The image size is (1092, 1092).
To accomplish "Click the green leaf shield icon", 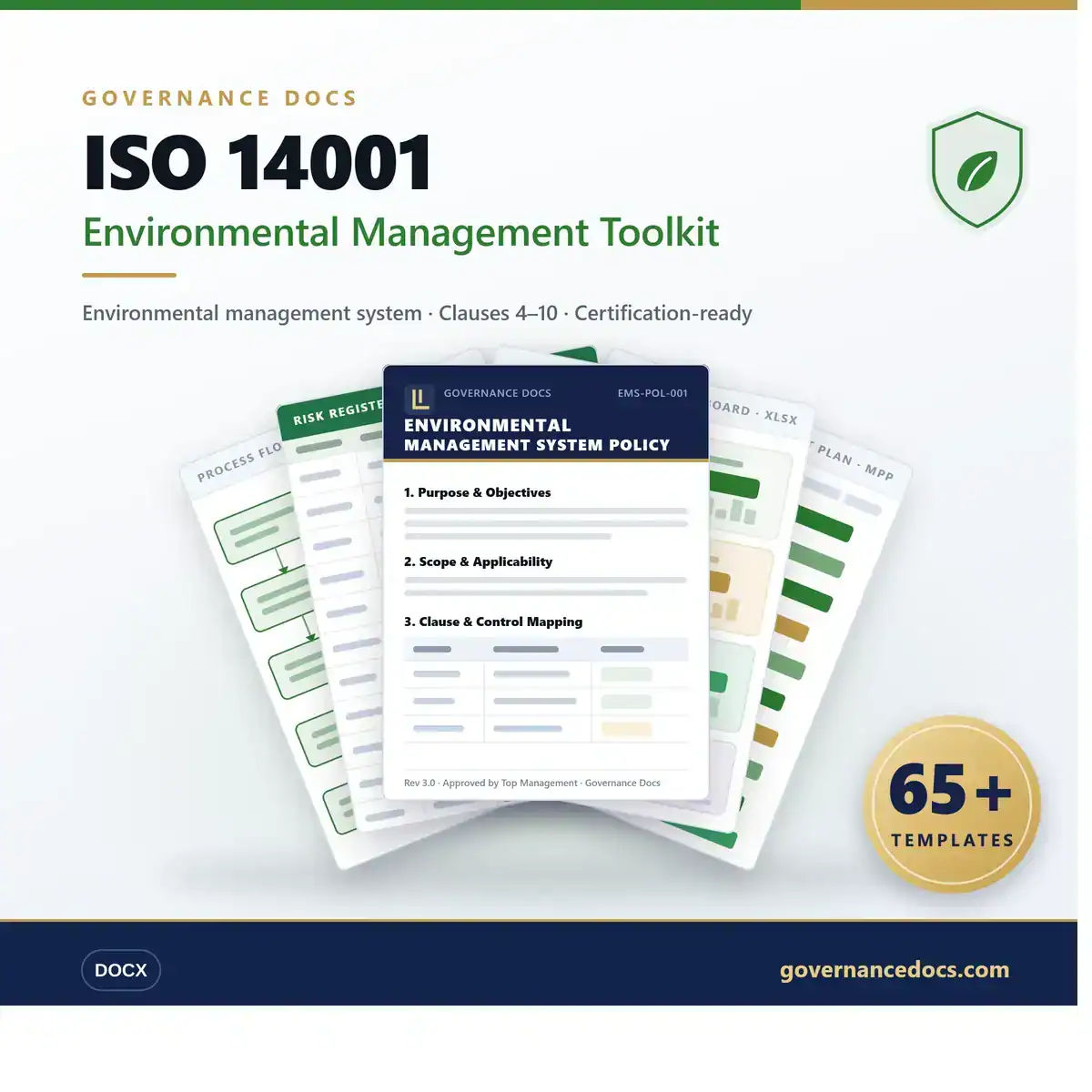I will coord(976,169).
